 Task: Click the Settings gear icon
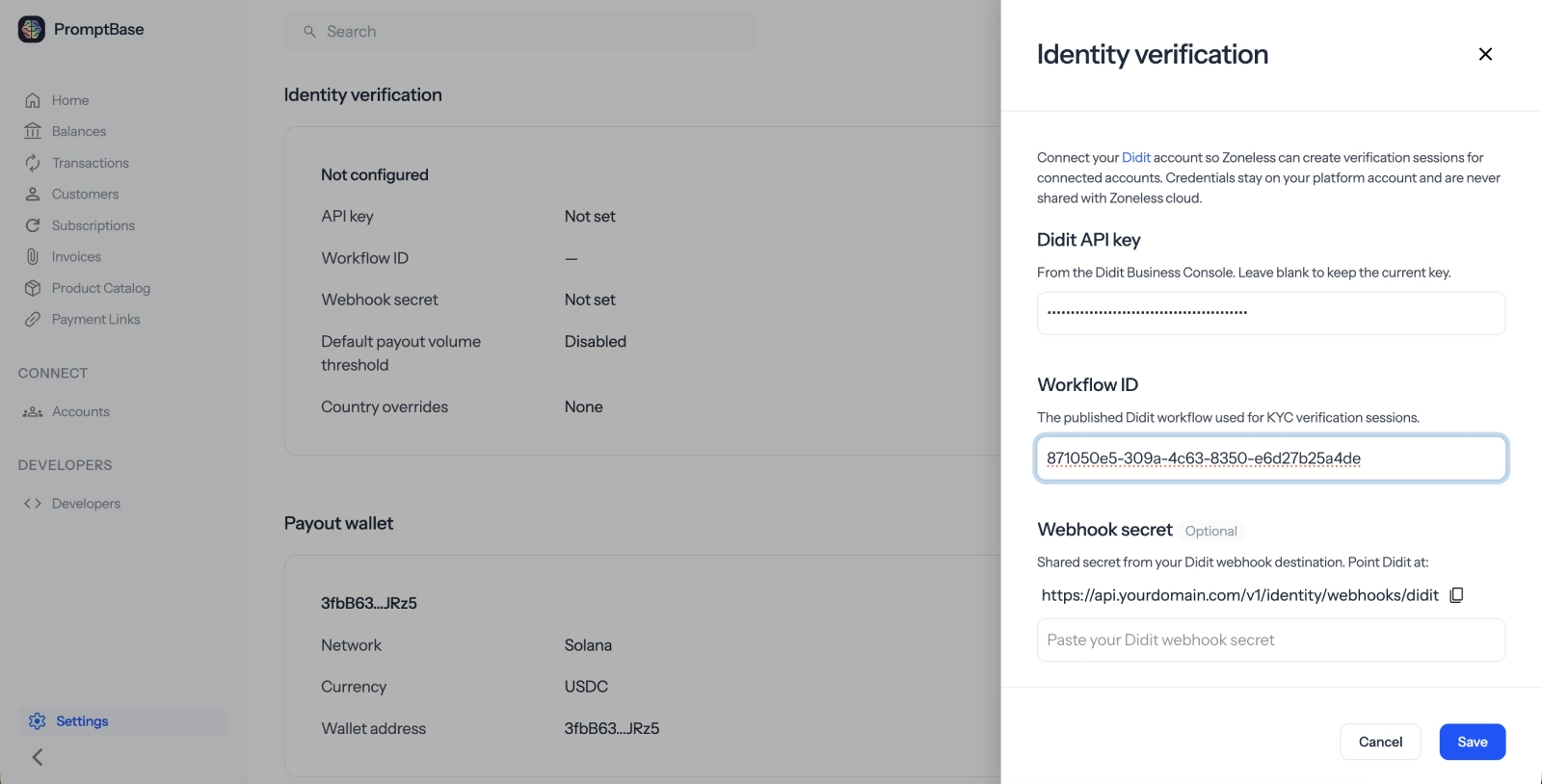(x=38, y=721)
